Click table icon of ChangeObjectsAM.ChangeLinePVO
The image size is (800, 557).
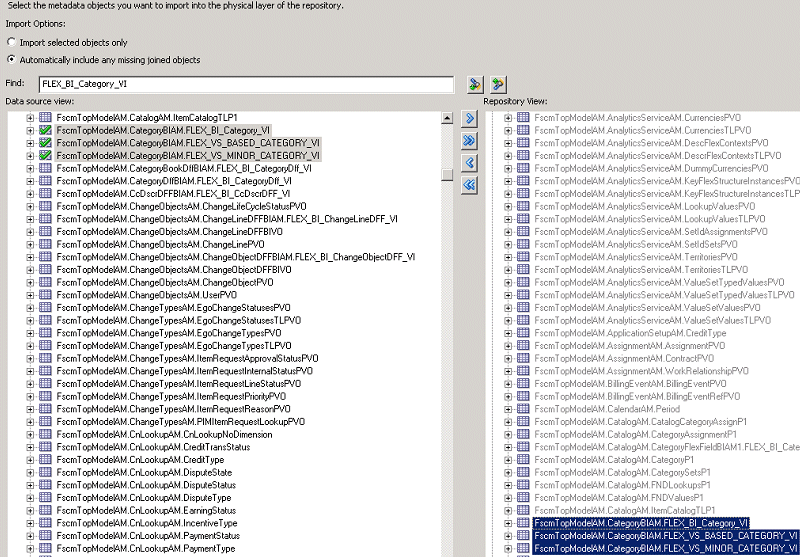[x=45, y=244]
